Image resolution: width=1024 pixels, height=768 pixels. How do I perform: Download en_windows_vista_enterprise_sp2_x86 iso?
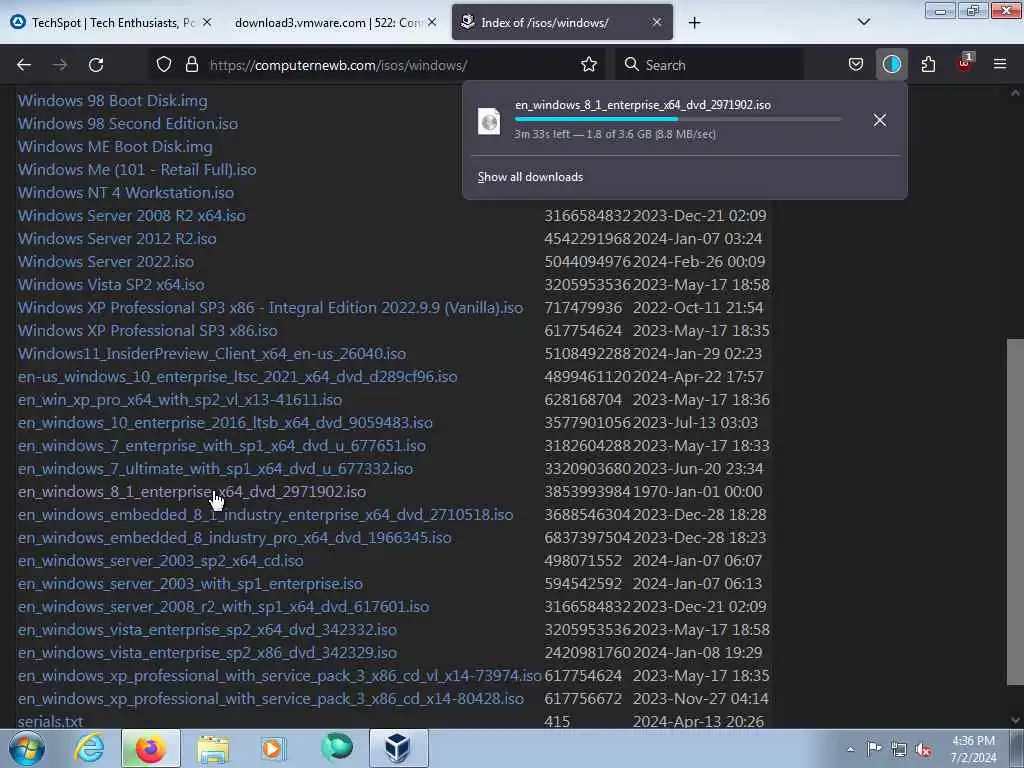[x=207, y=652]
